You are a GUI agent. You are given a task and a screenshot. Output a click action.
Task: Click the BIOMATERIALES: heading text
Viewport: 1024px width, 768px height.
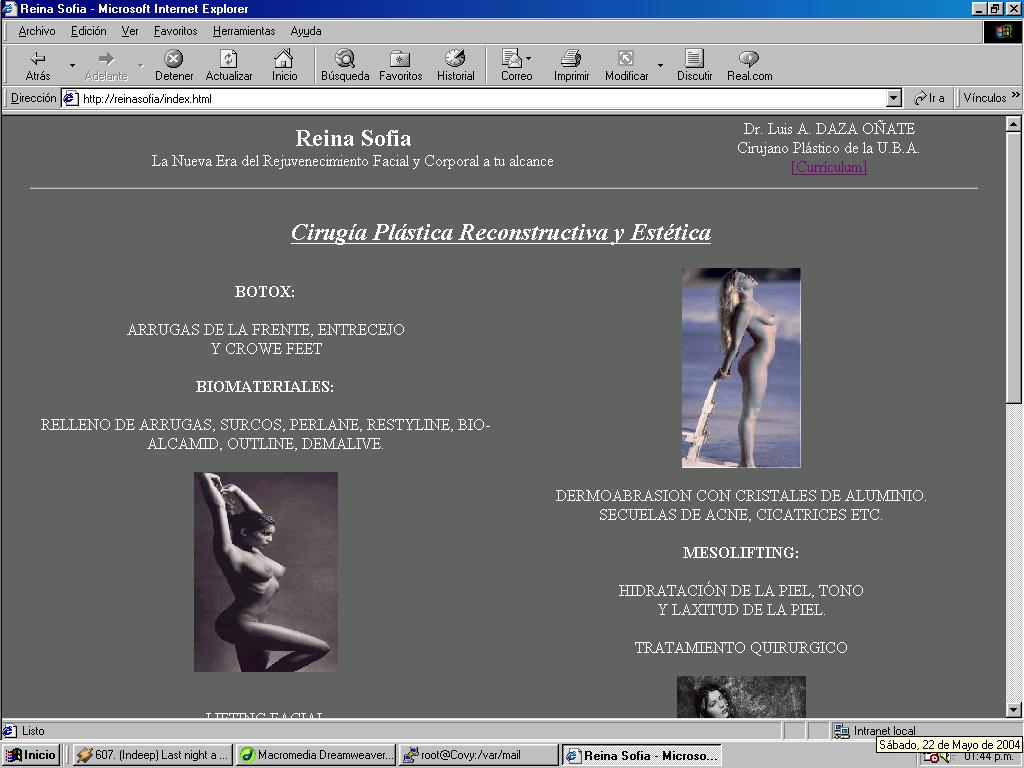coord(264,387)
